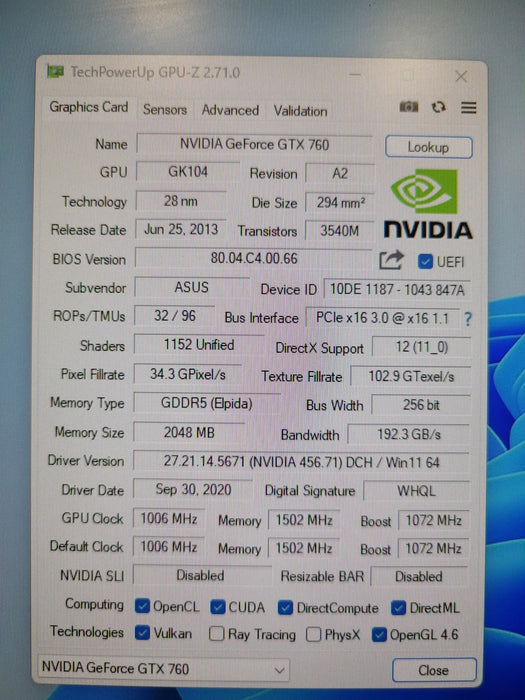The width and height of the screenshot is (525, 700).
Task: Click the Driver Version field 27.21.14.5671
Action: (x=301, y=462)
